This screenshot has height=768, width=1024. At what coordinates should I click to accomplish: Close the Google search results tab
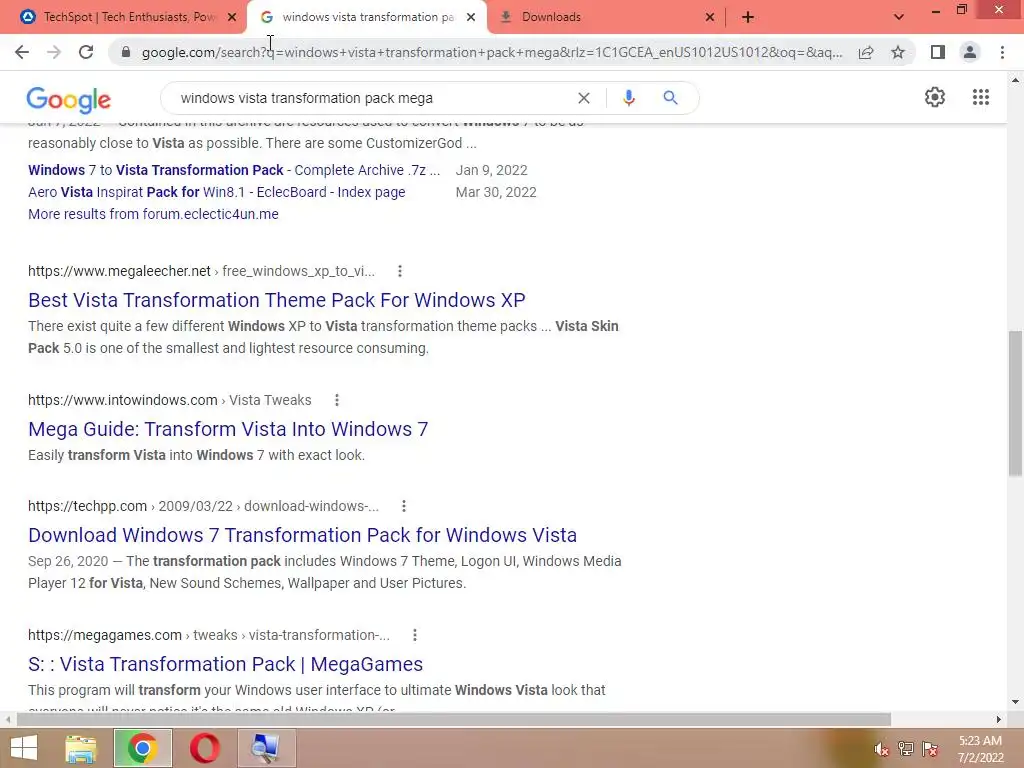(x=470, y=17)
